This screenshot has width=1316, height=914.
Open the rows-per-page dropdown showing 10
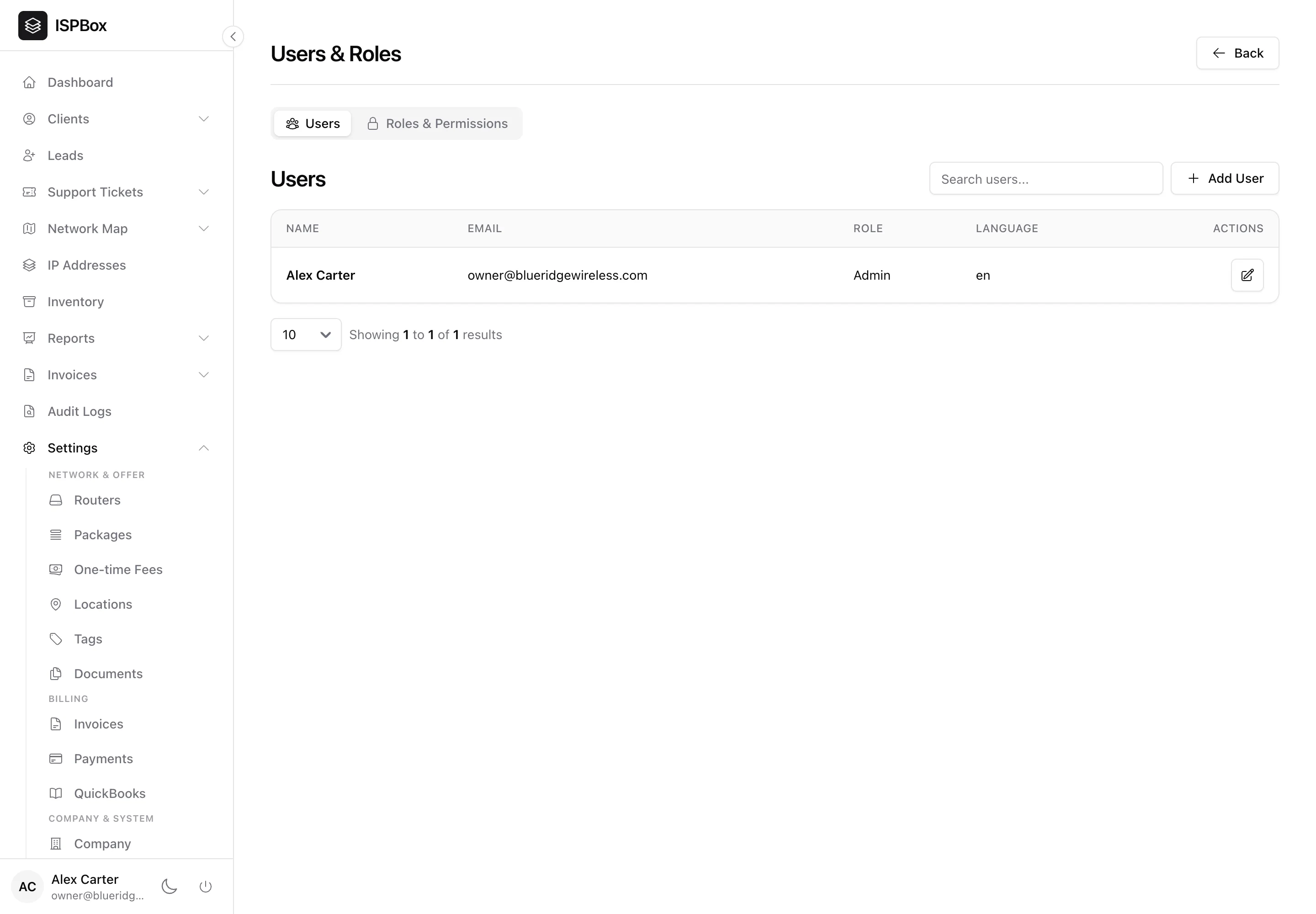[306, 335]
